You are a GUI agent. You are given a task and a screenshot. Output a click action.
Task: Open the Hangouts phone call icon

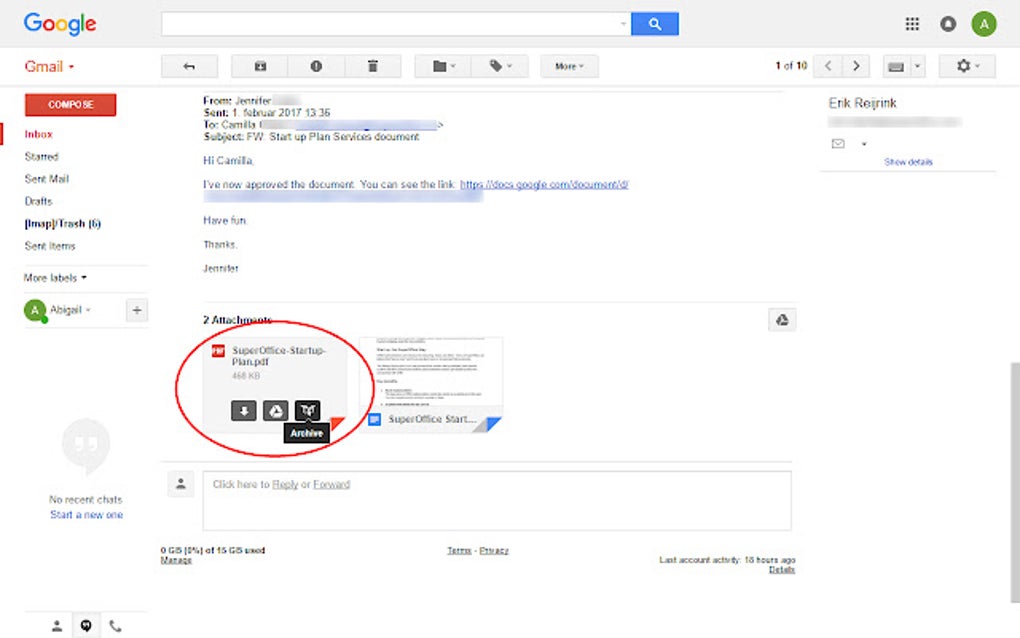coord(116,625)
